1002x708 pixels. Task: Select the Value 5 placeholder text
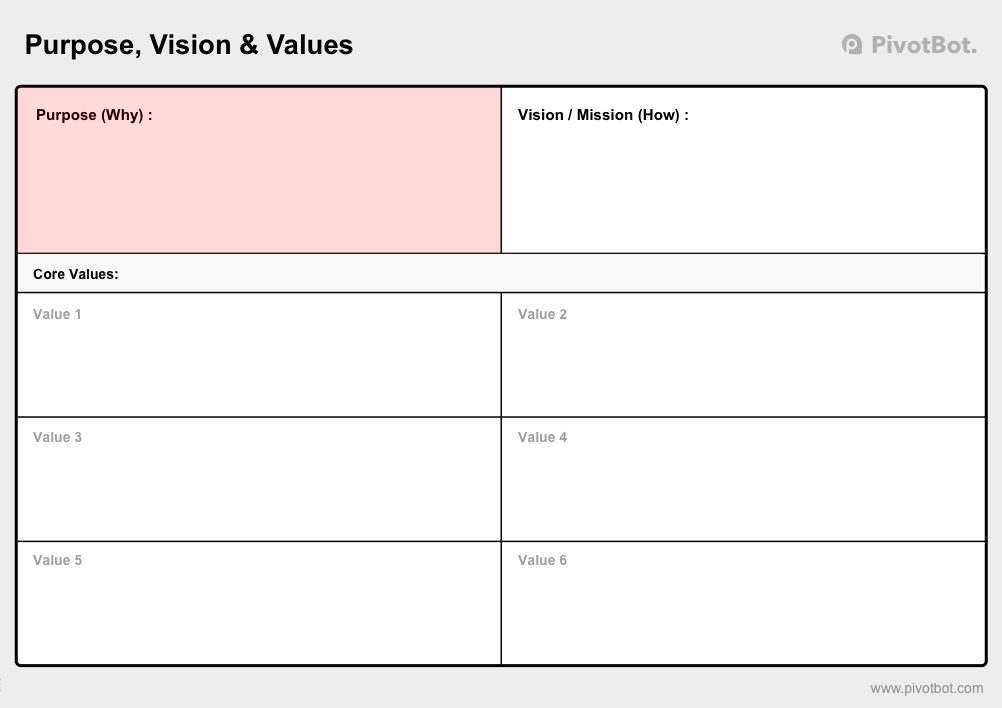[x=58, y=560]
